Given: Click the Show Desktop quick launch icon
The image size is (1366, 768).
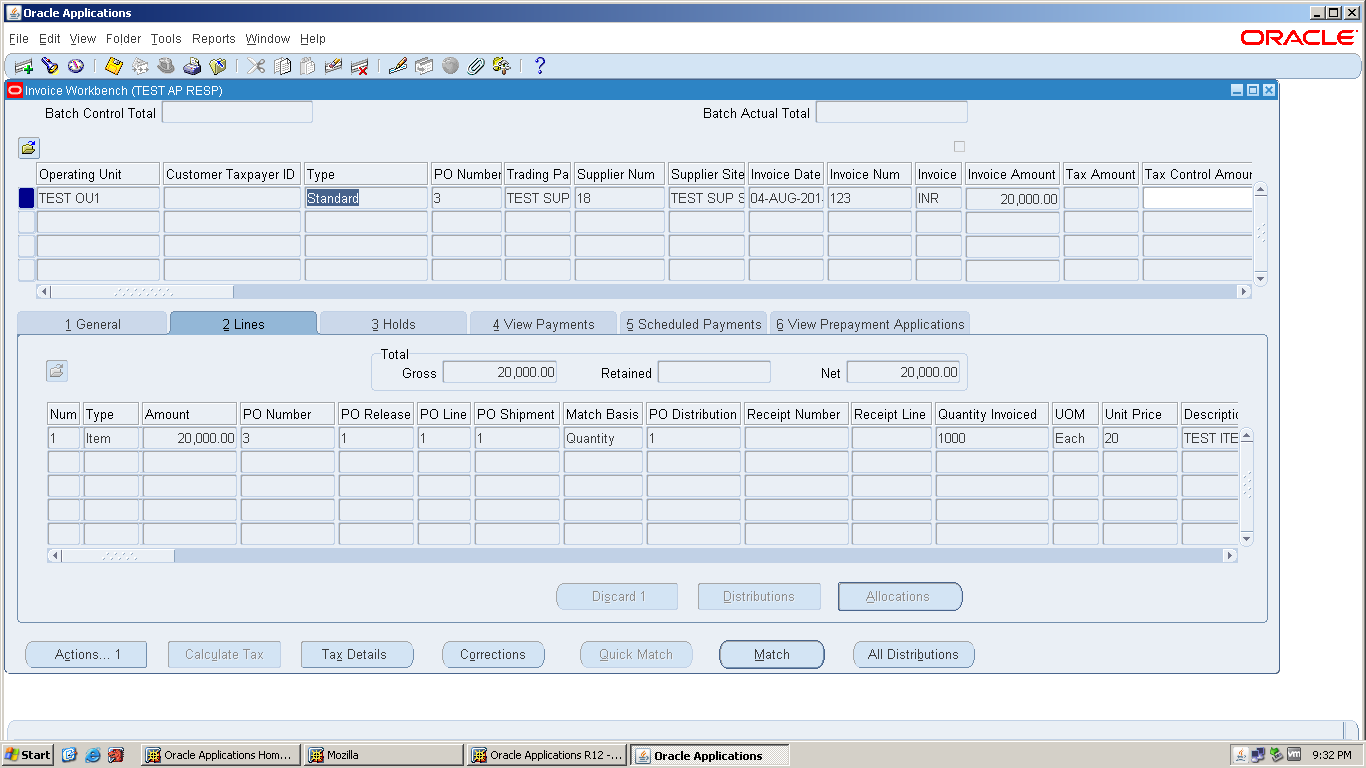Looking at the screenshot, I should pos(70,755).
